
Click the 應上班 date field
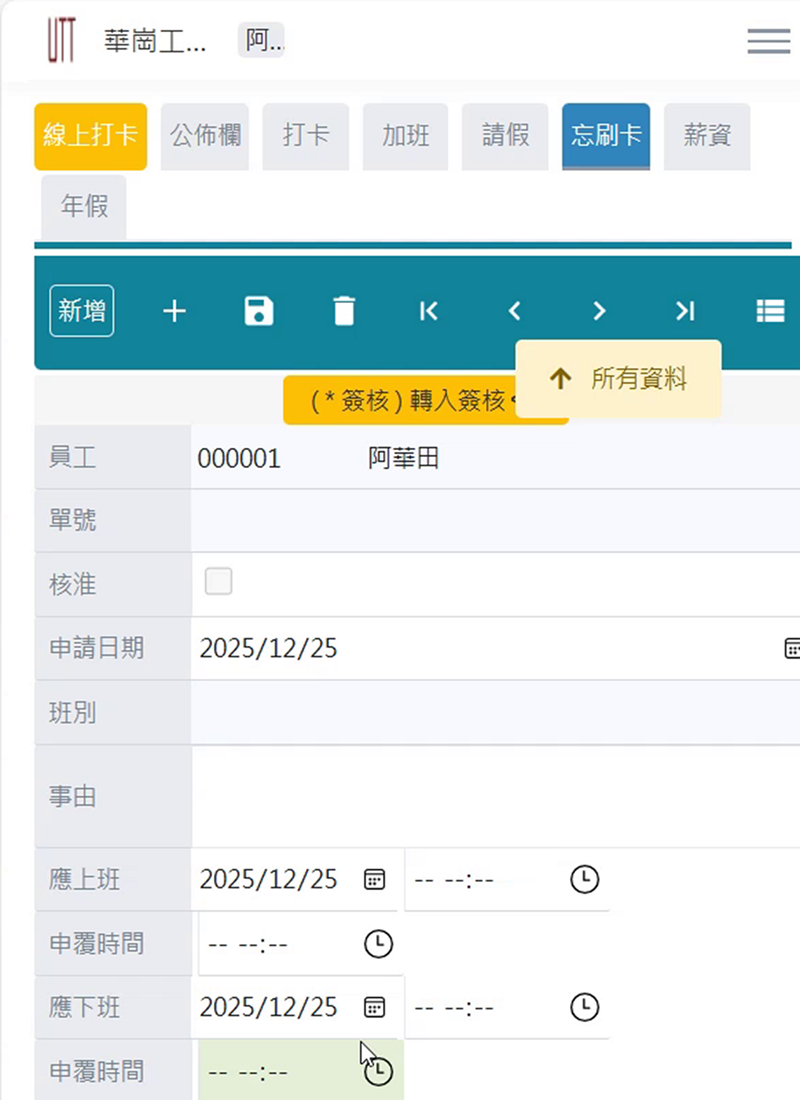pos(295,879)
